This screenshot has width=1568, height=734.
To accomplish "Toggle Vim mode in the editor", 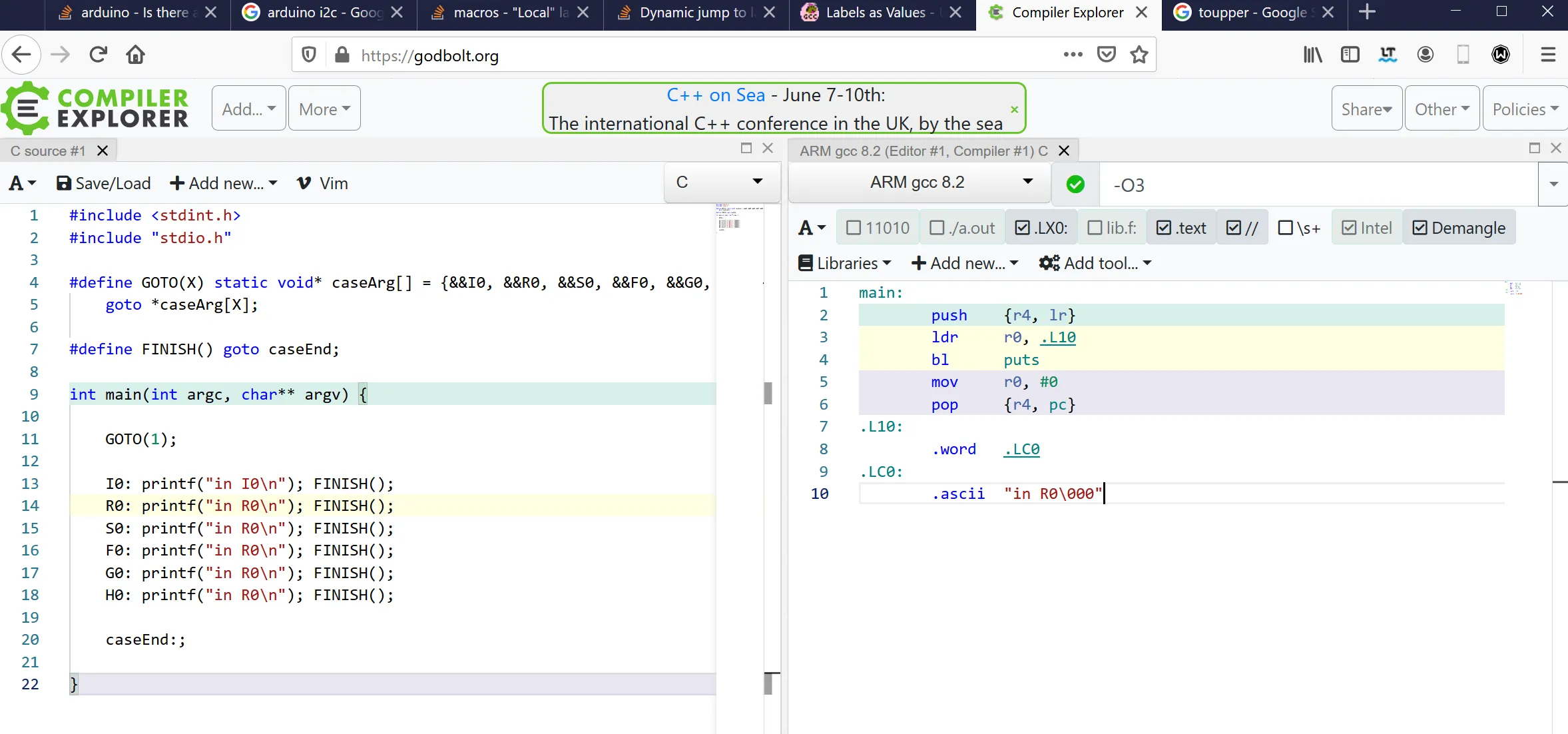I will tap(322, 183).
